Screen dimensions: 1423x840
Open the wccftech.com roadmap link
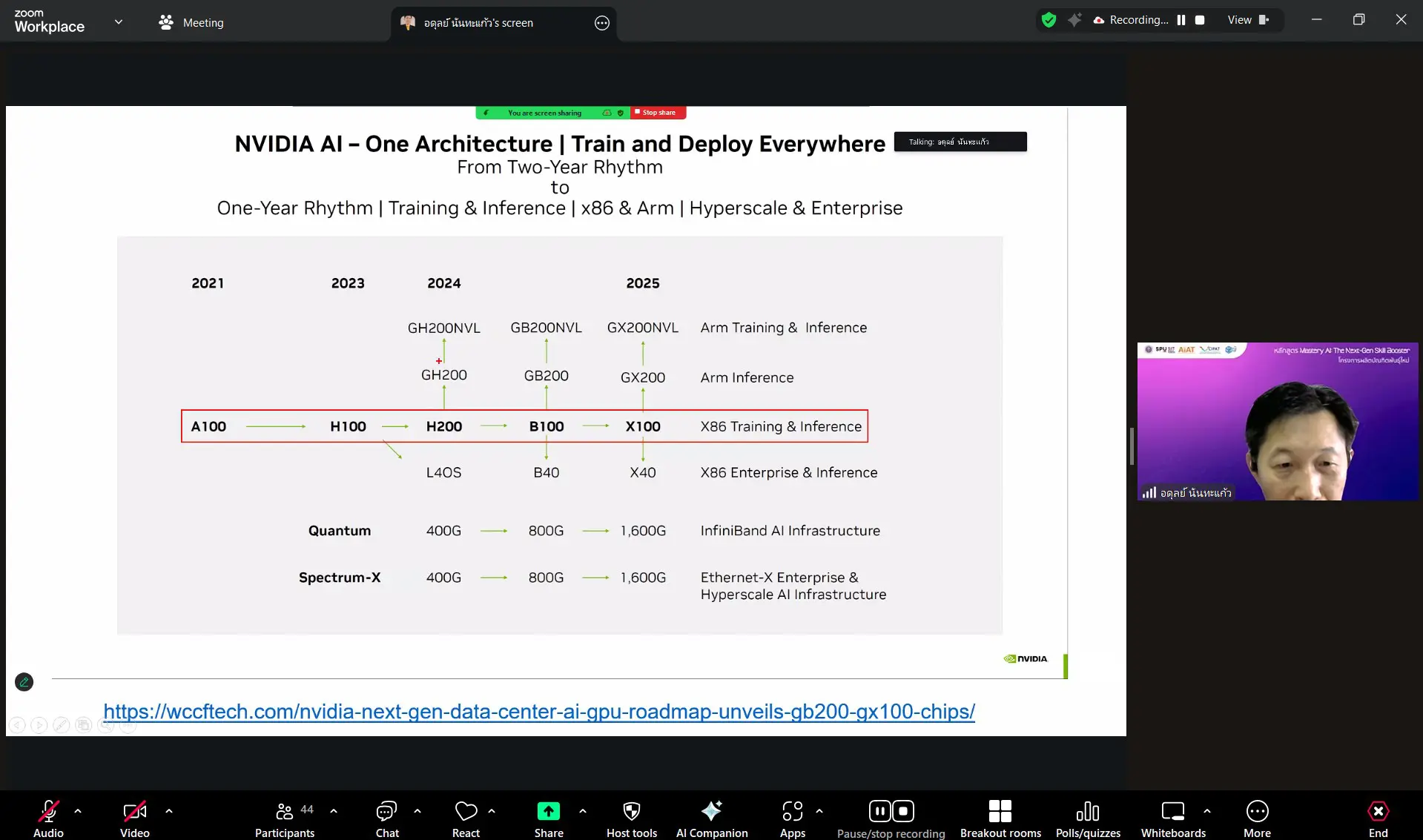click(x=539, y=712)
